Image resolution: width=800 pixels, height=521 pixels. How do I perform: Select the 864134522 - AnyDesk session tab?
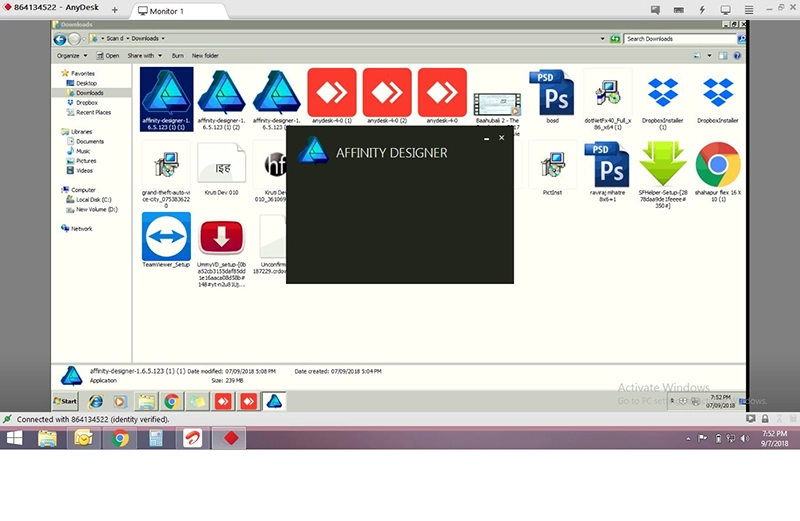tap(52, 8)
